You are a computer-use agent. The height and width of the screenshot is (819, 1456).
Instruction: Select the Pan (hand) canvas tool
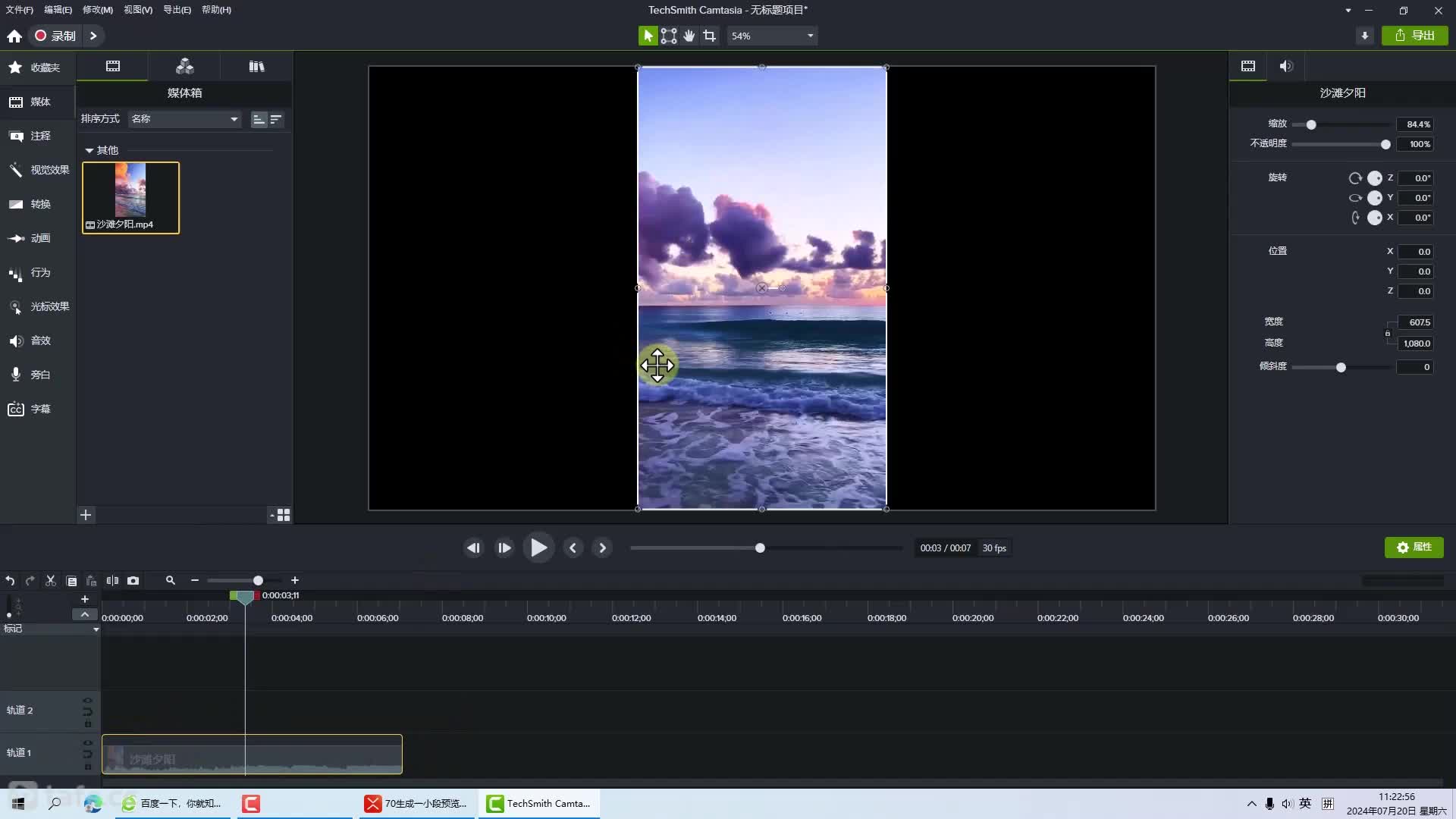point(689,36)
